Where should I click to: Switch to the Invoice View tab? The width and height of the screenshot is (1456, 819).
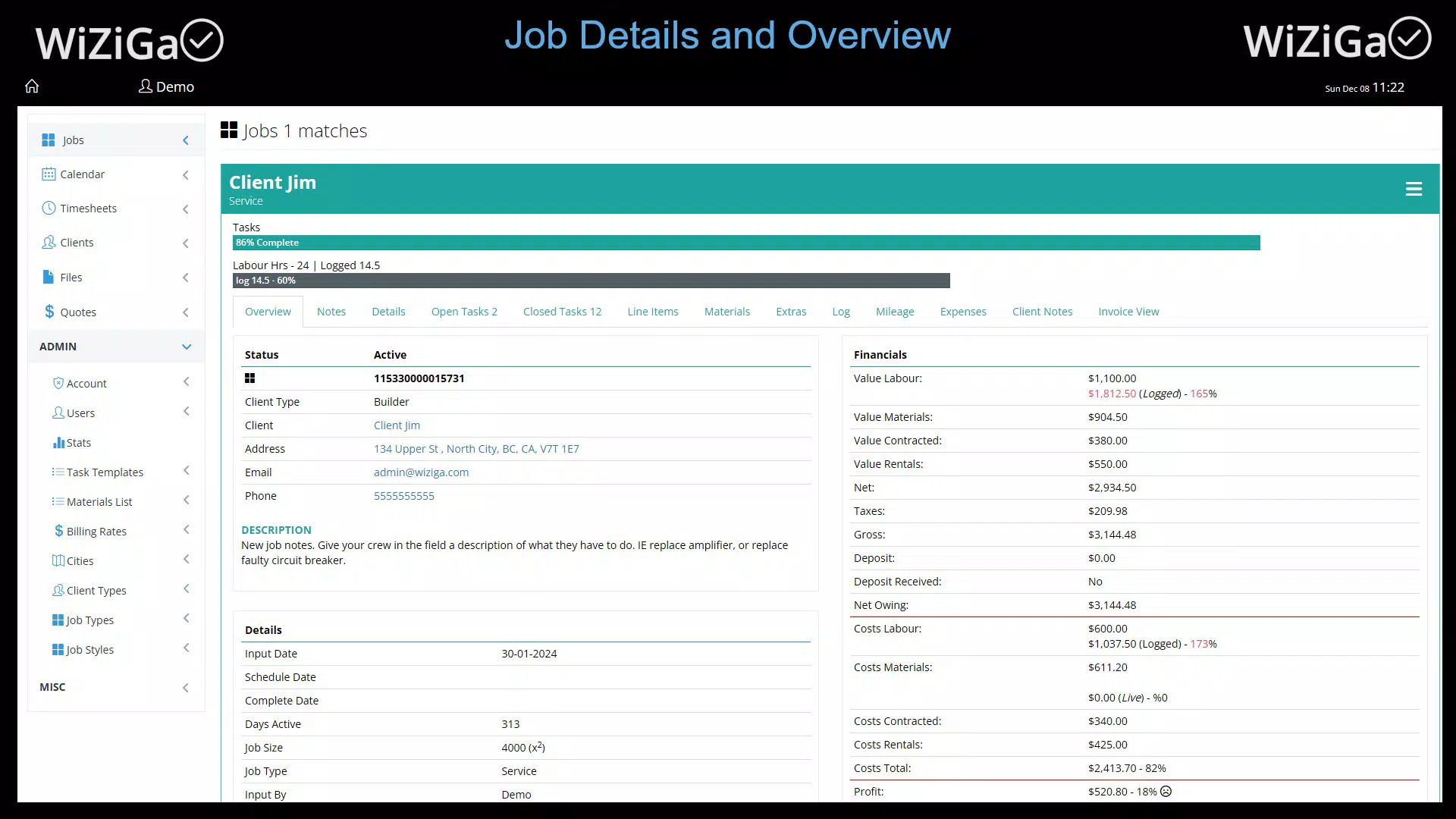coord(1128,312)
